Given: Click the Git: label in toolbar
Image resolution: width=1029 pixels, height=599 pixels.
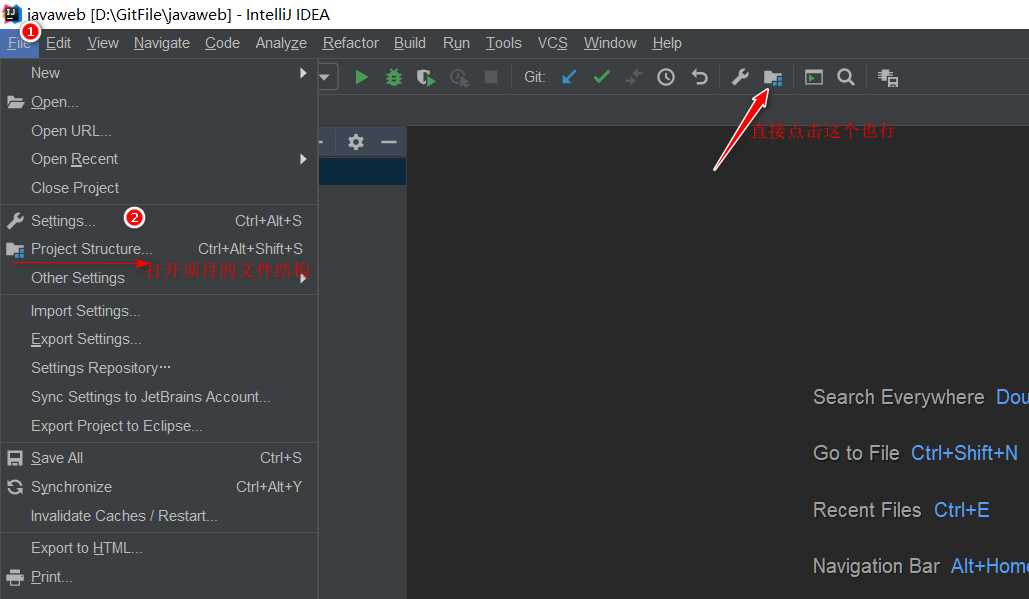Looking at the screenshot, I should [x=535, y=77].
